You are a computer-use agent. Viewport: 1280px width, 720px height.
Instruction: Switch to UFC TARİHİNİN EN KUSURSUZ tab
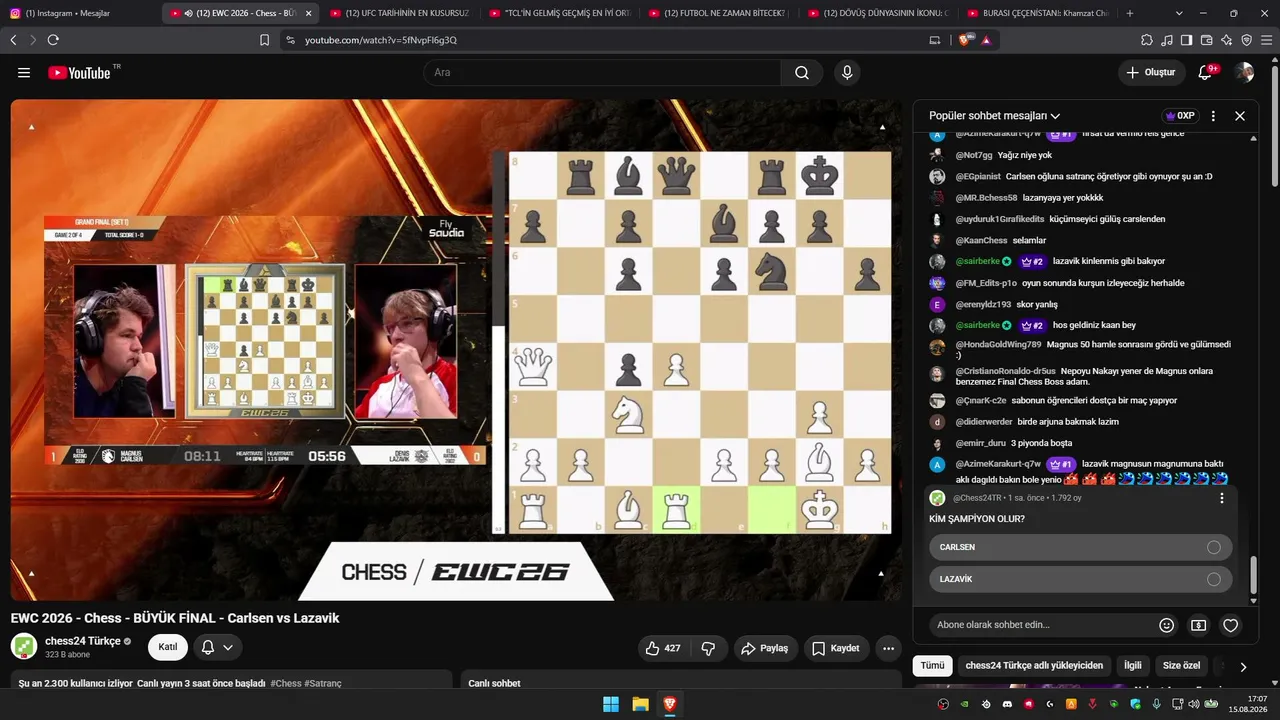click(x=400, y=13)
